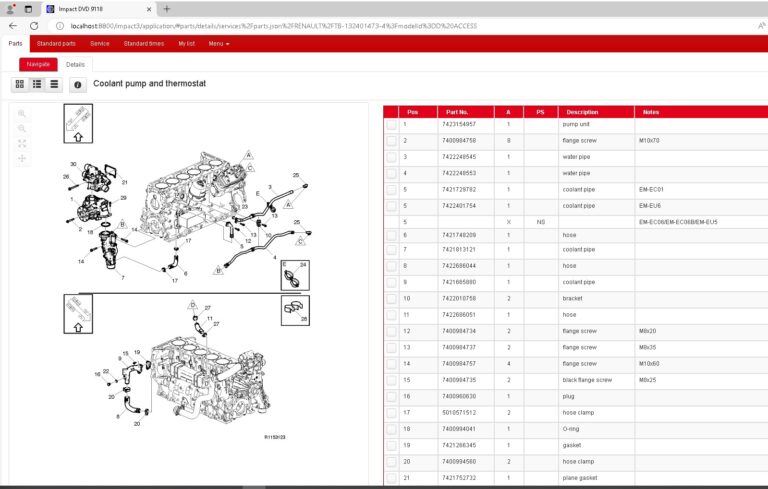Open the information icon button

(x=77, y=85)
